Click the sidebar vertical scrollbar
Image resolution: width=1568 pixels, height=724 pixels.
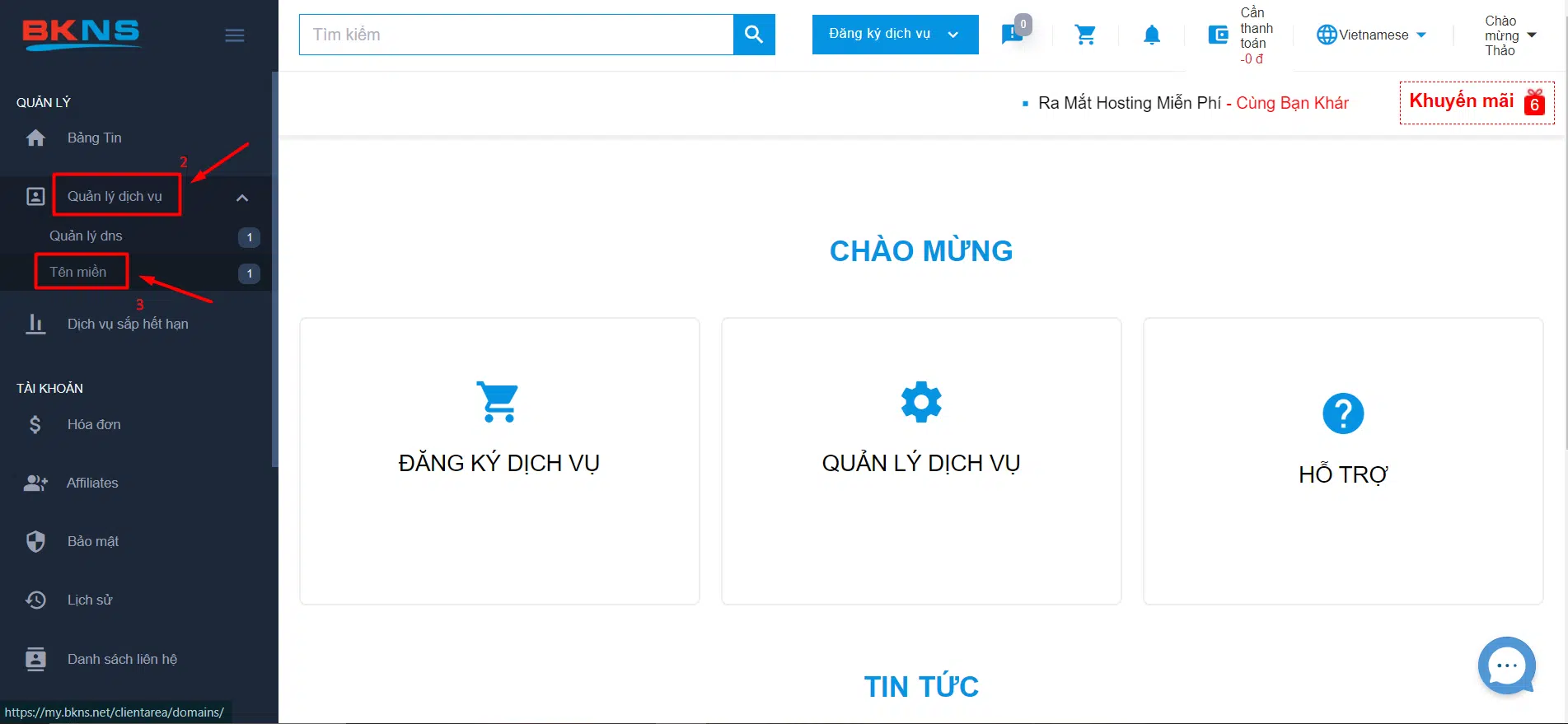point(274,269)
